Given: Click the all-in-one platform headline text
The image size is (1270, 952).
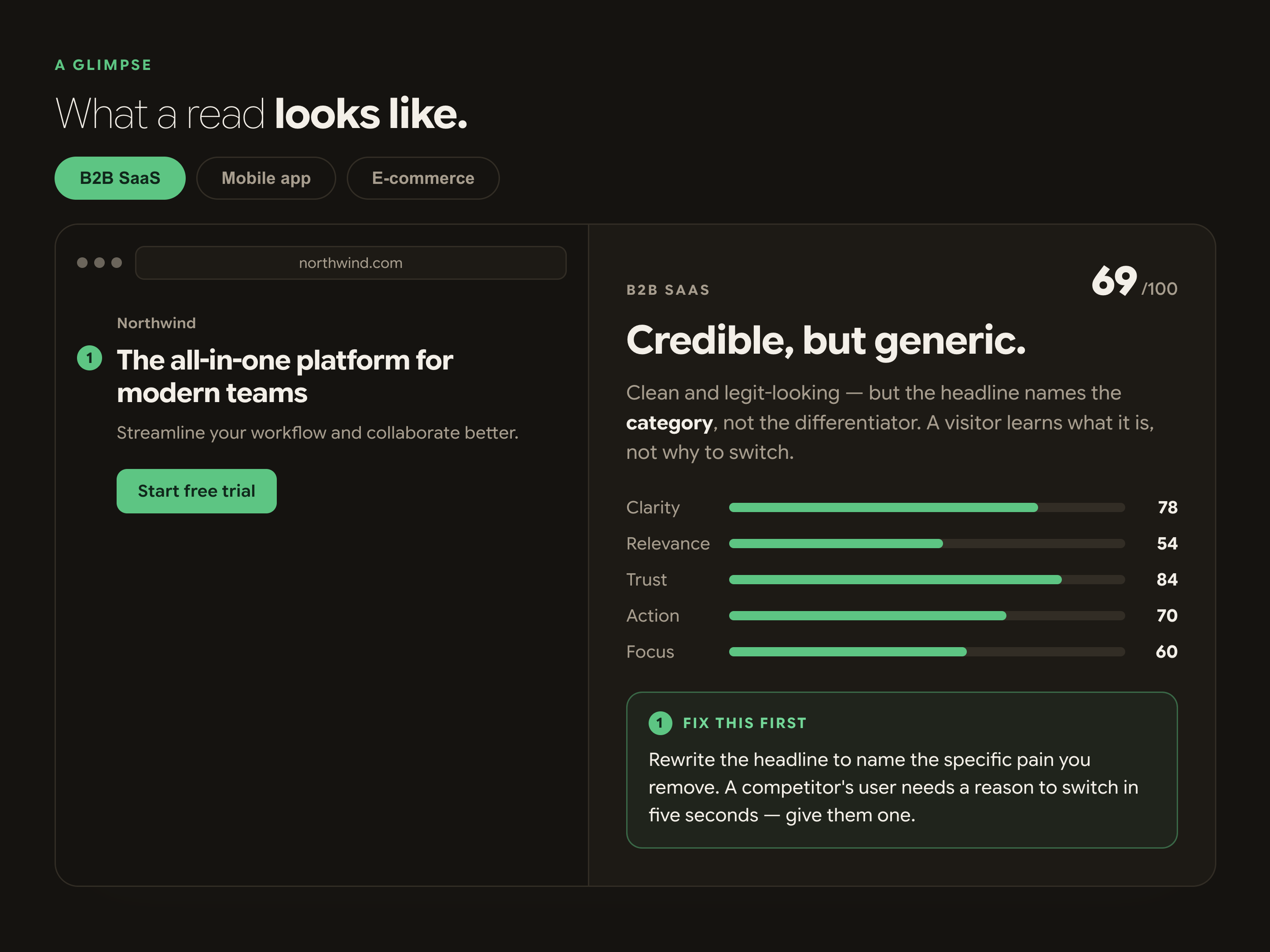Looking at the screenshot, I should click(285, 377).
